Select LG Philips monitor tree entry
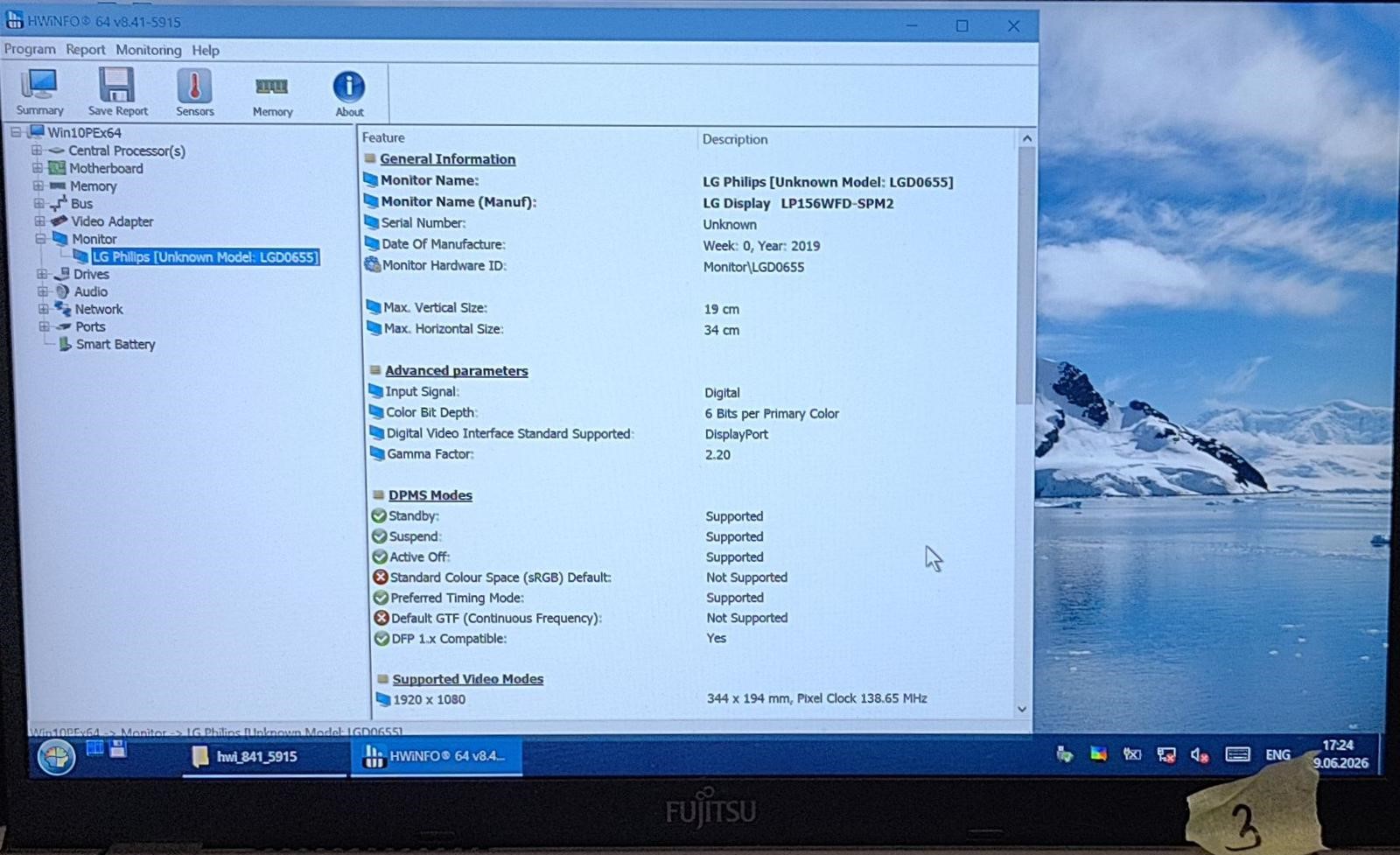1400x855 pixels. 206,256
